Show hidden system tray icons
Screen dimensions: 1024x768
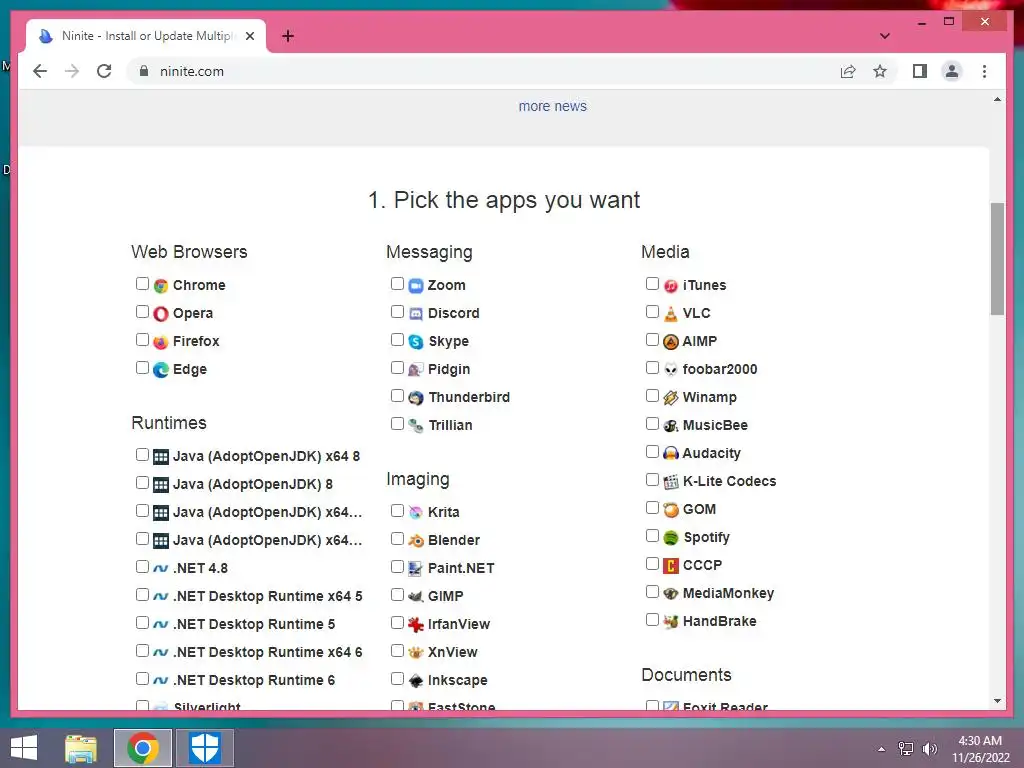tap(882, 749)
